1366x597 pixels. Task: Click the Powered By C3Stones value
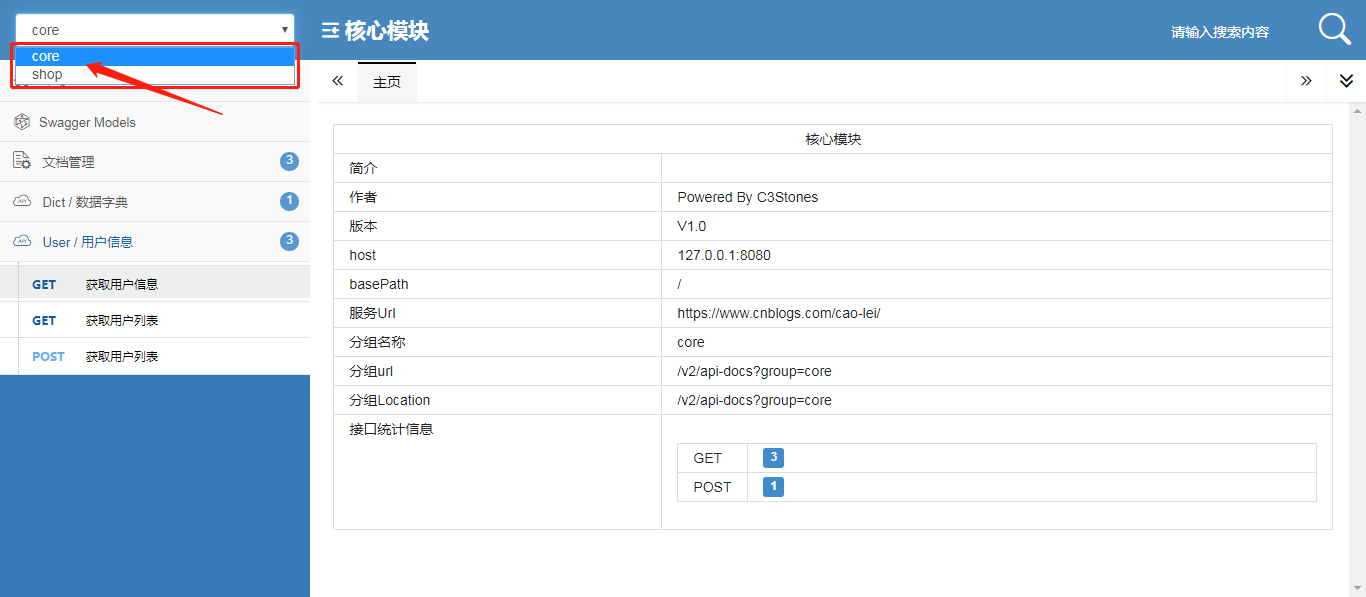[x=748, y=197]
